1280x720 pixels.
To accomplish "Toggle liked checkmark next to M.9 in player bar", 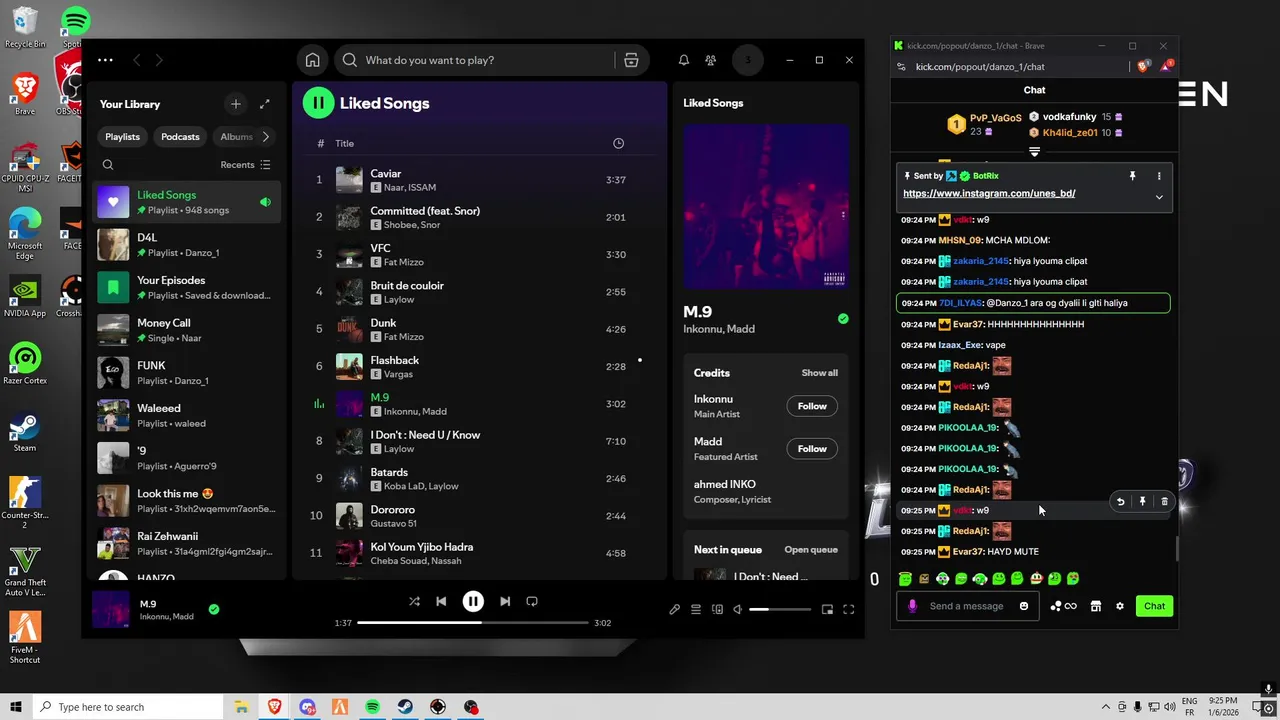I will (214, 609).
